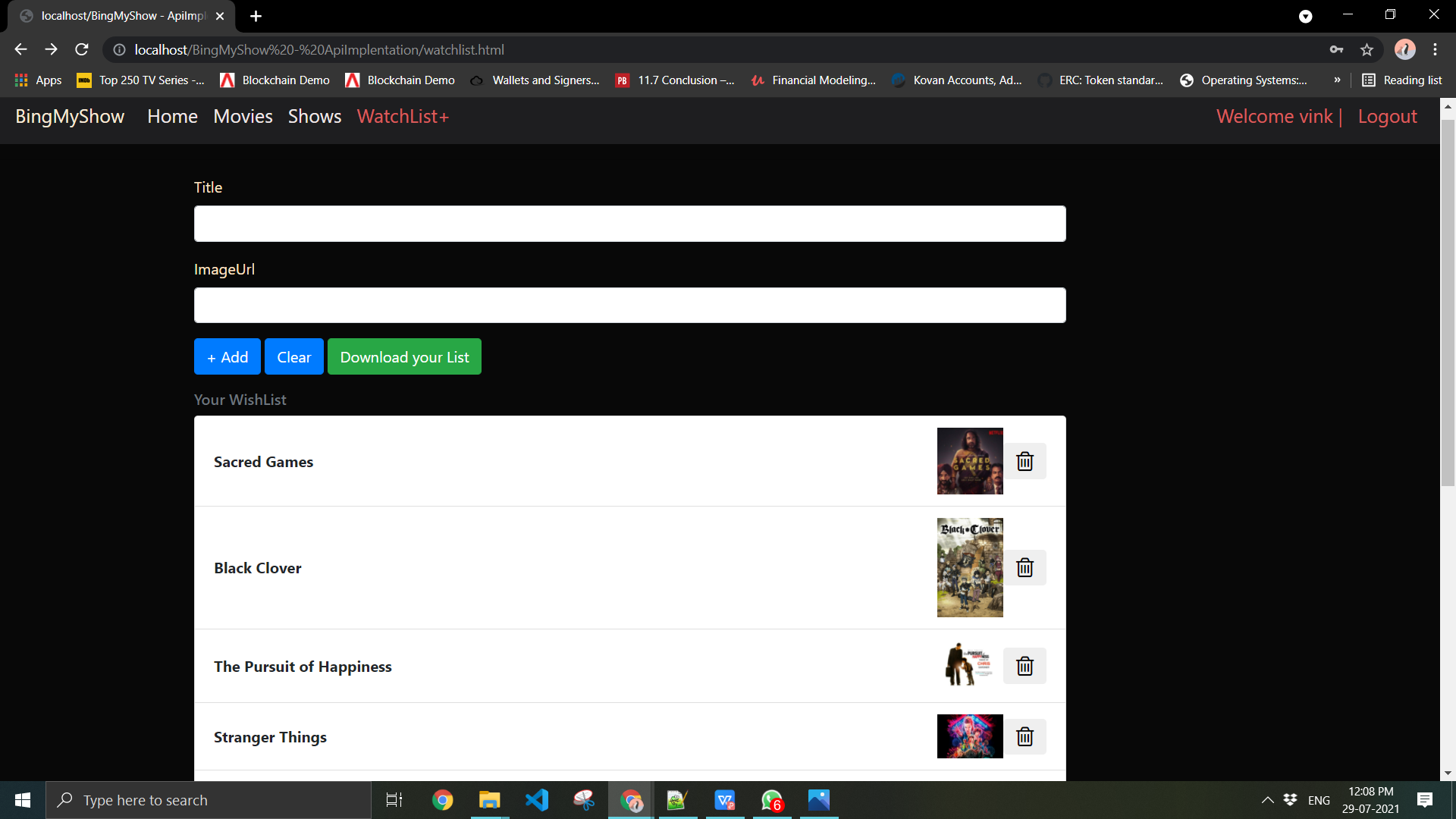The image size is (1456, 819).
Task: Open the Shows nav item
Action: click(x=315, y=117)
